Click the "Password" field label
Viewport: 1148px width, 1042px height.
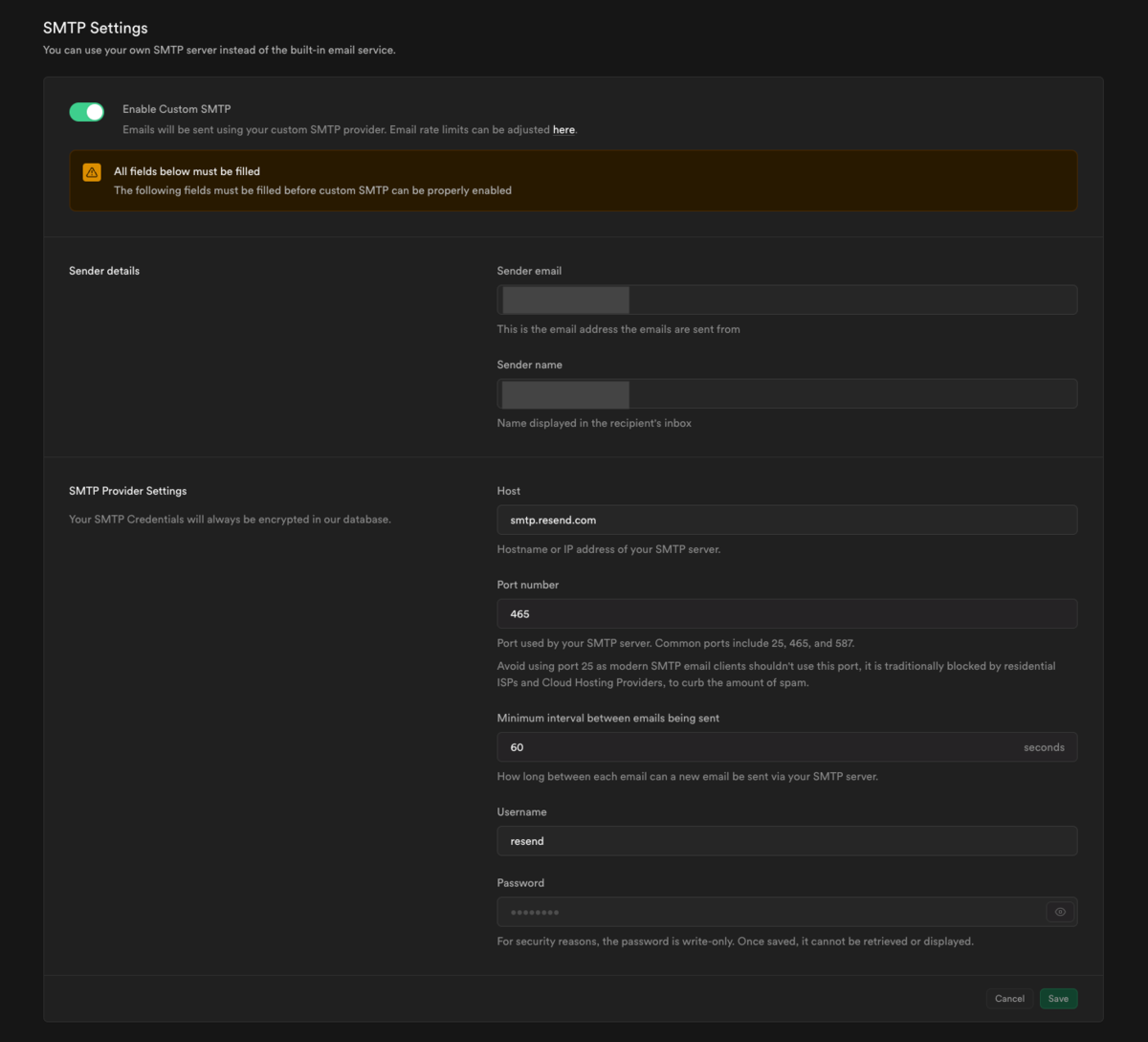pyautogui.click(x=520, y=883)
